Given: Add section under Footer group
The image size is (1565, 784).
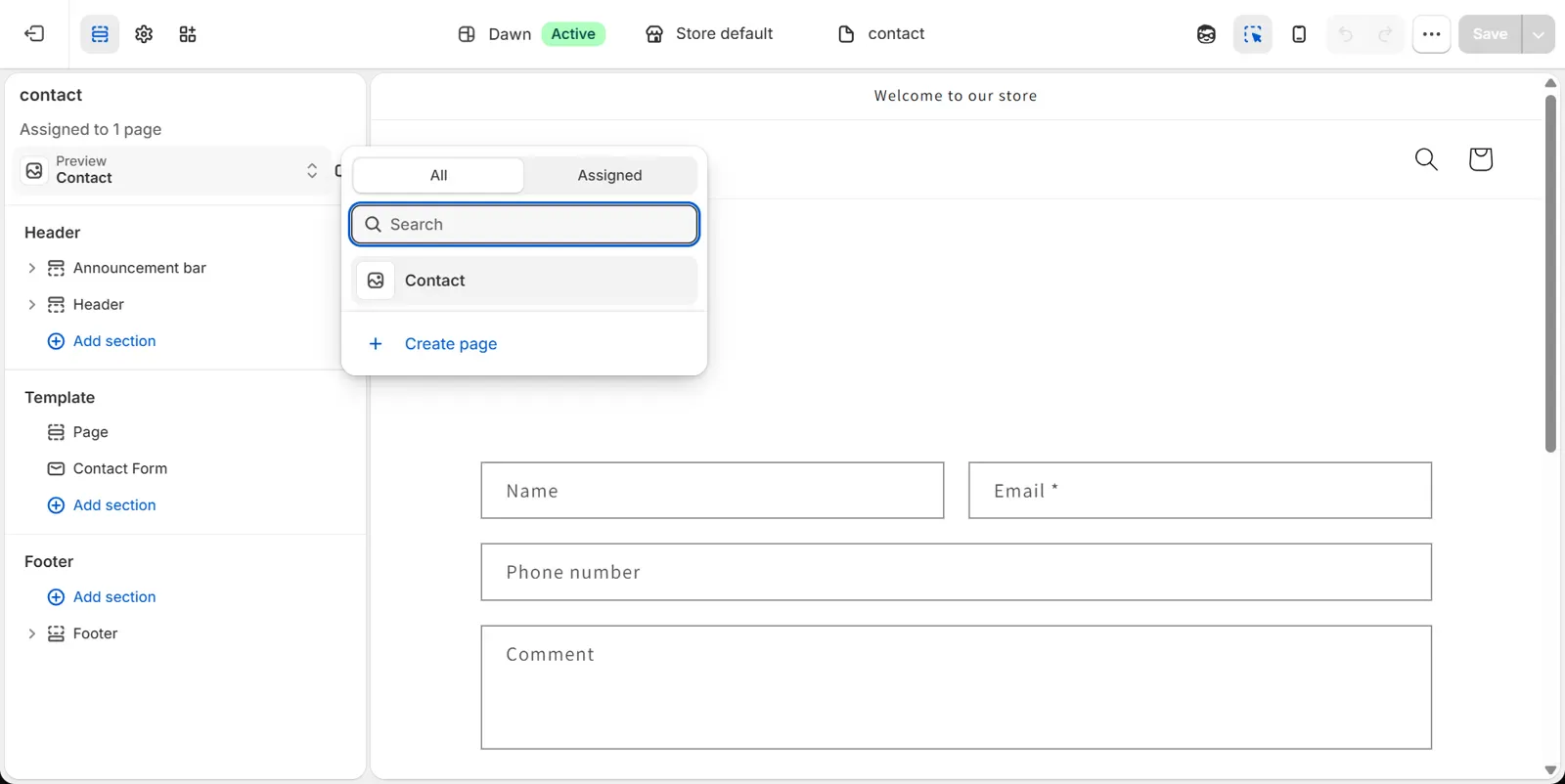Looking at the screenshot, I should coord(102,597).
